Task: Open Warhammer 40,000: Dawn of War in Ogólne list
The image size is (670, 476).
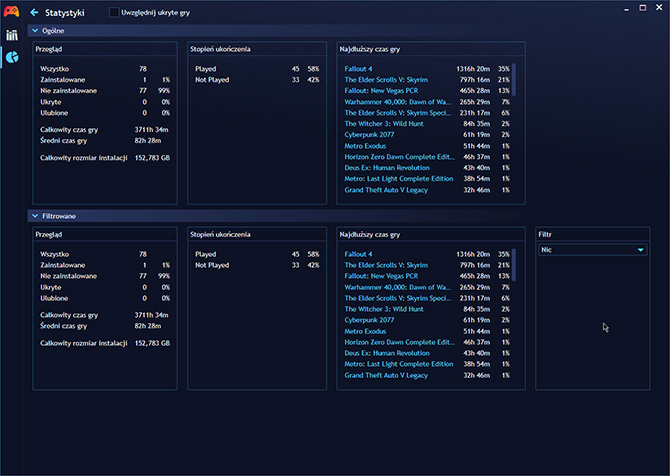Action: pos(397,102)
